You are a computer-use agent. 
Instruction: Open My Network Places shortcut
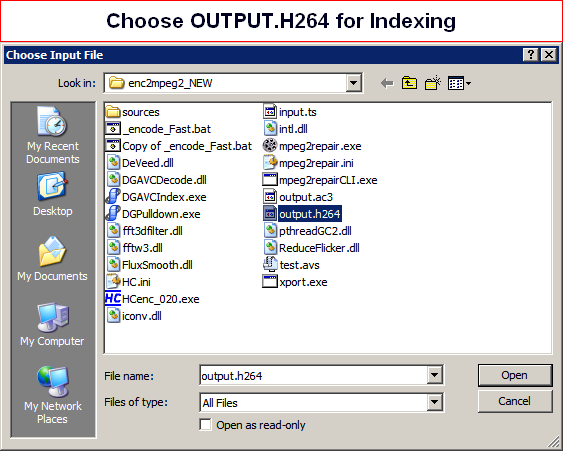[x=52, y=395]
